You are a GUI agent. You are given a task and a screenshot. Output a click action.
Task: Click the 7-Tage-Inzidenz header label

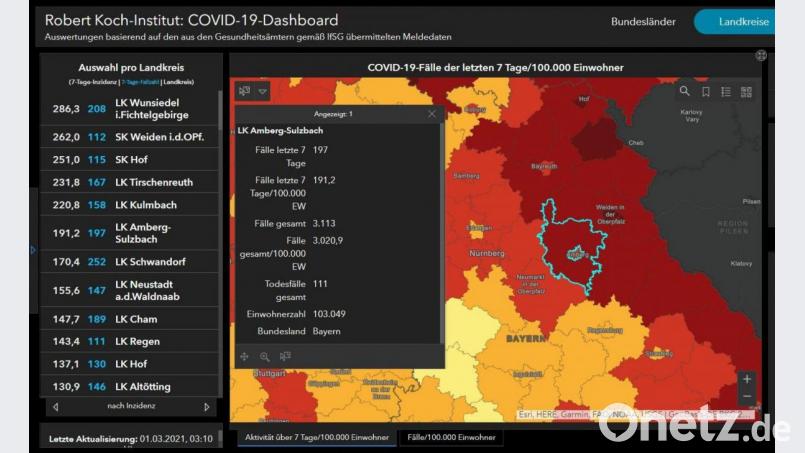(93, 82)
